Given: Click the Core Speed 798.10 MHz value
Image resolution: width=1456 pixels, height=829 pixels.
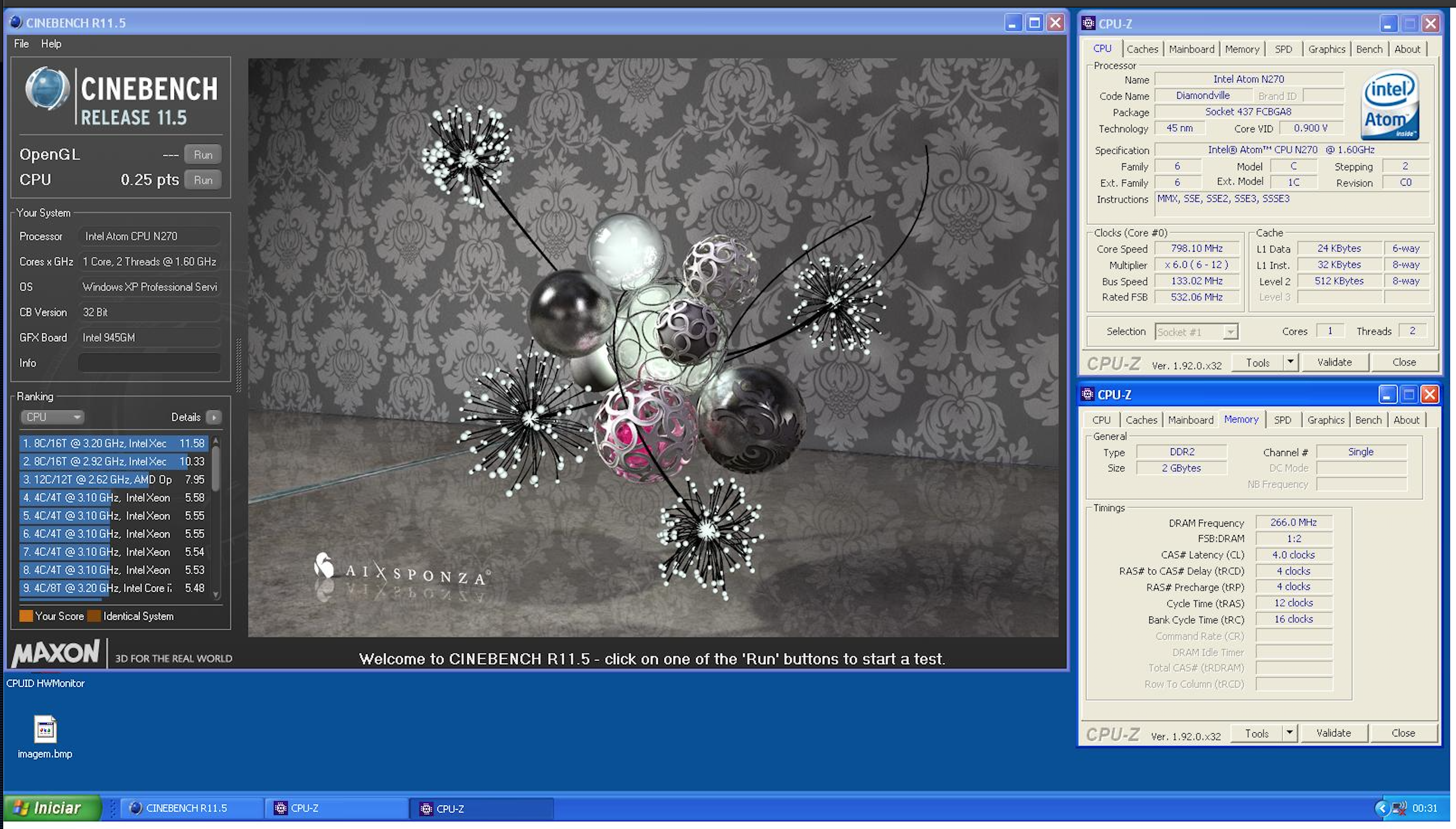Looking at the screenshot, I should click(x=1196, y=248).
